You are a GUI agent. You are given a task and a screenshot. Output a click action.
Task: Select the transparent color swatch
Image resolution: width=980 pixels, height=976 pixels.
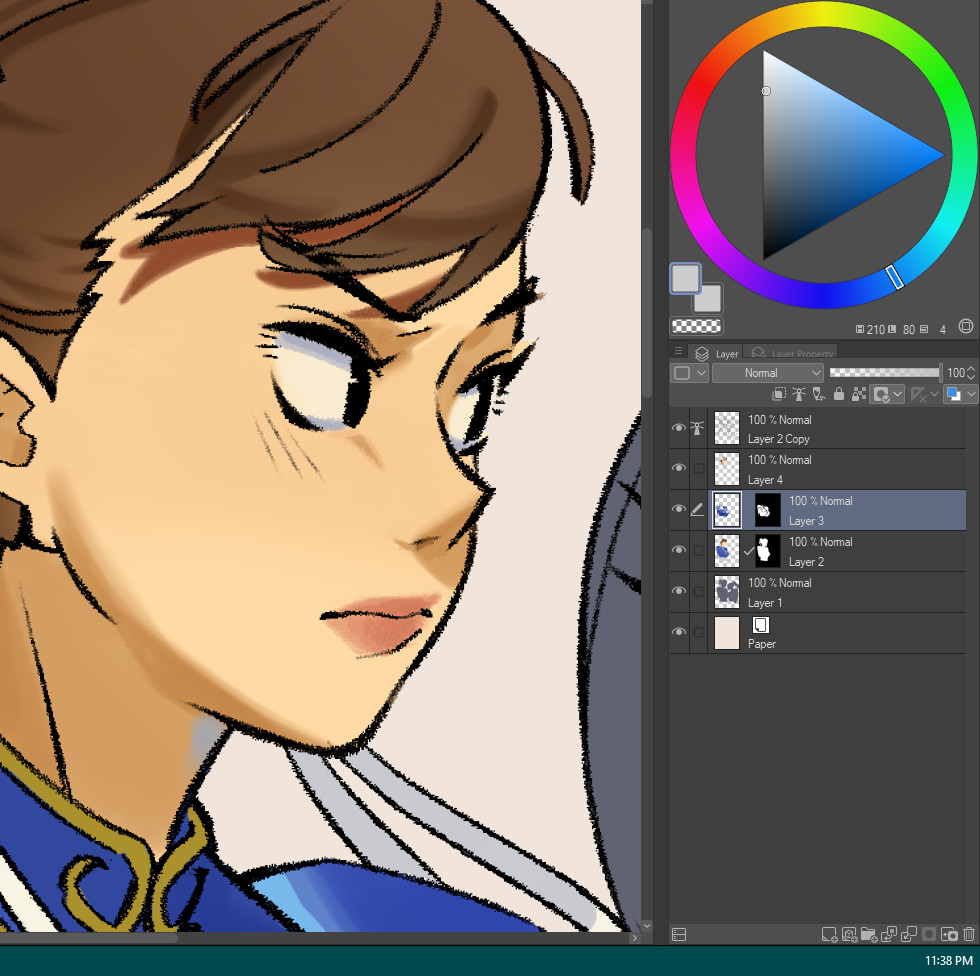(696, 326)
